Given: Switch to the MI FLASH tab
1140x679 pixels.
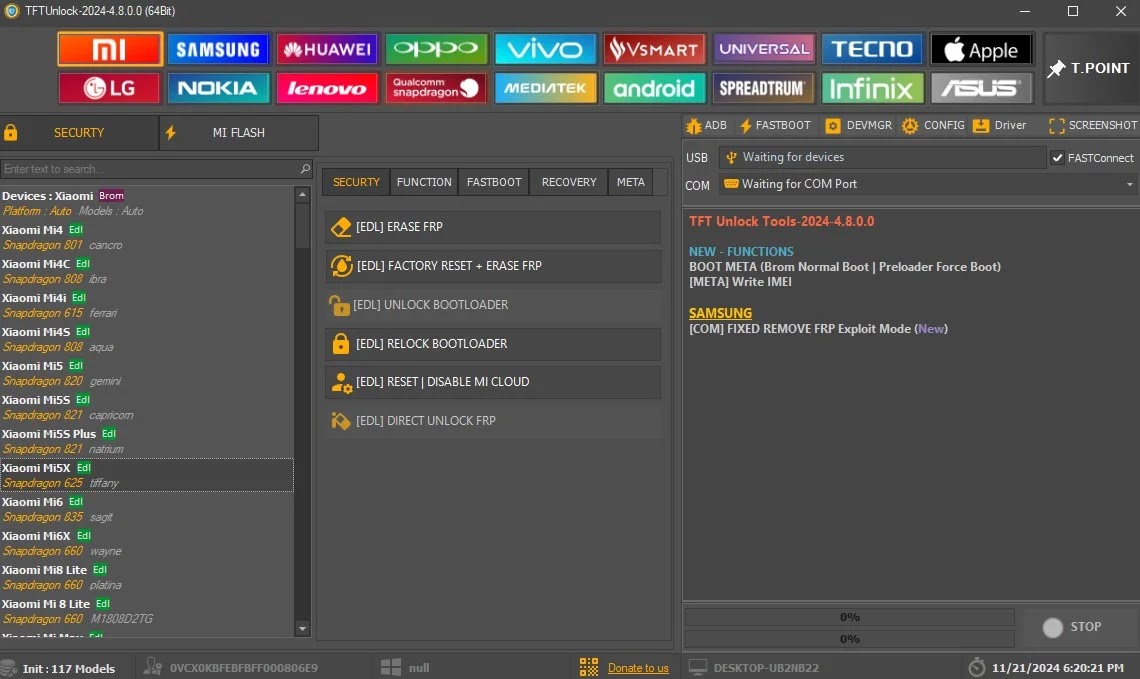Looking at the screenshot, I should point(239,133).
